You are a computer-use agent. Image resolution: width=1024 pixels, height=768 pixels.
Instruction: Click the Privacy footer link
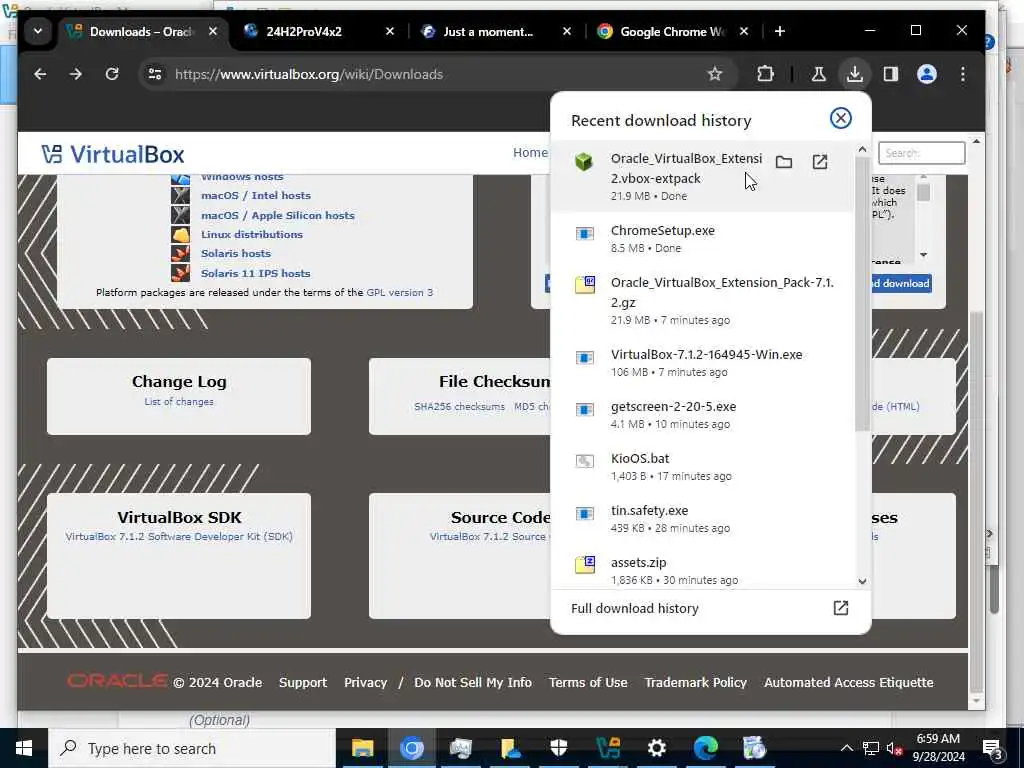click(x=365, y=682)
